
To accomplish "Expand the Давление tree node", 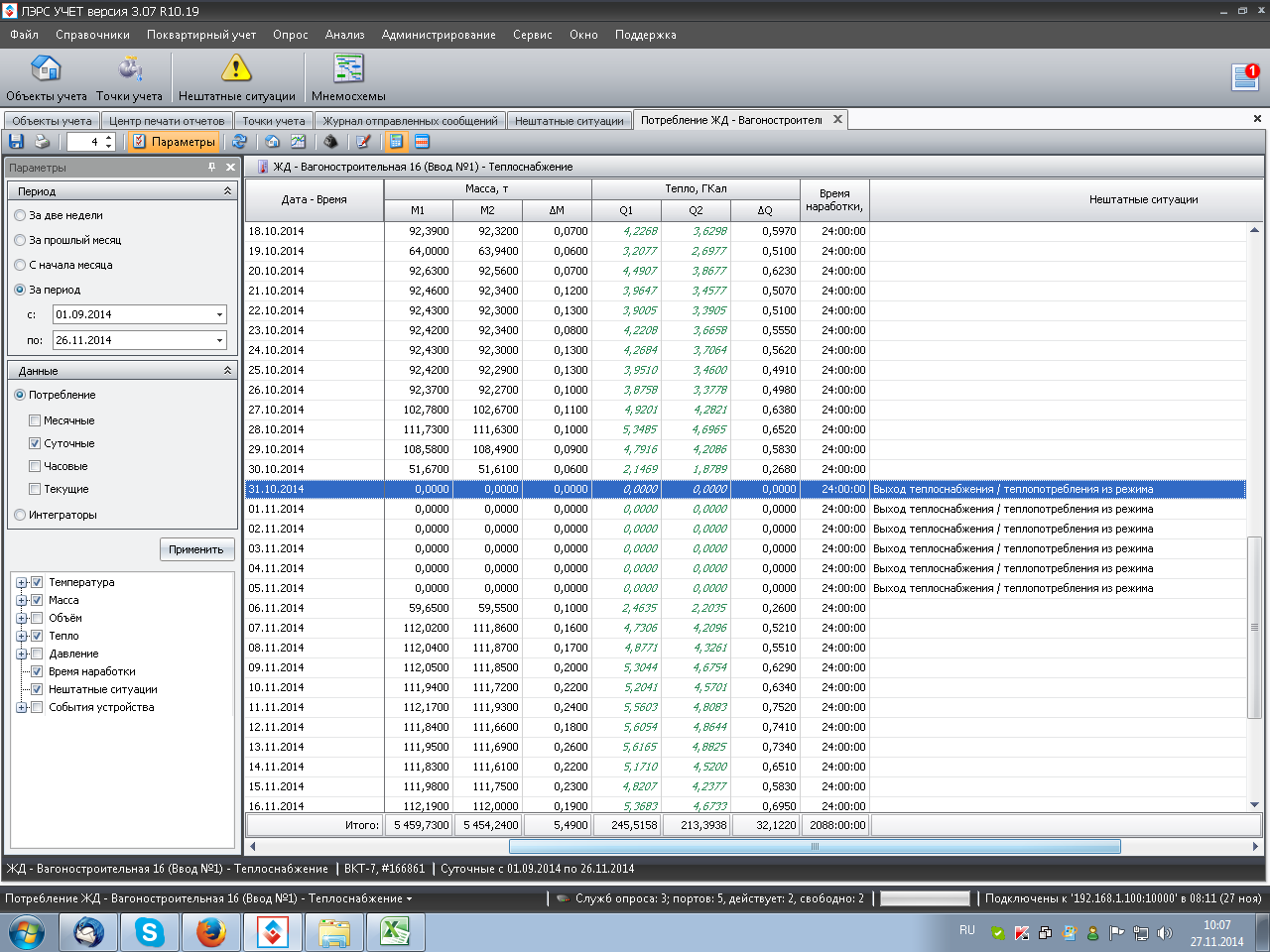I will click(21, 654).
